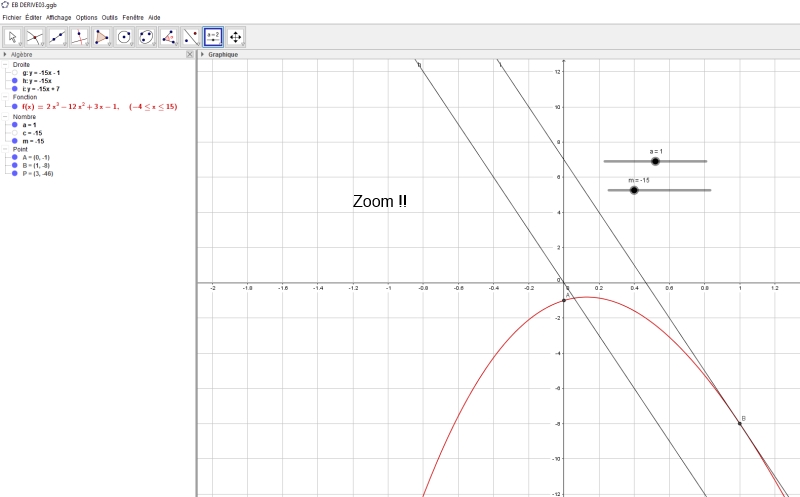Image resolution: width=800 pixels, height=497 pixels.
Task: Hide number m = -15 via its dot
Action: point(15,141)
